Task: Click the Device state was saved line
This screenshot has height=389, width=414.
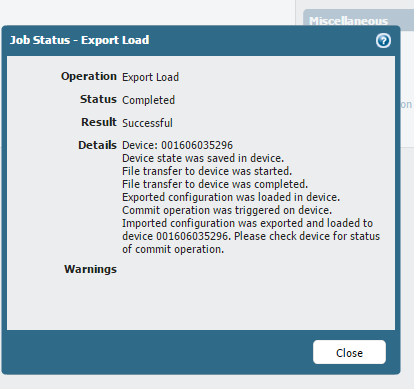Action: pos(203,158)
